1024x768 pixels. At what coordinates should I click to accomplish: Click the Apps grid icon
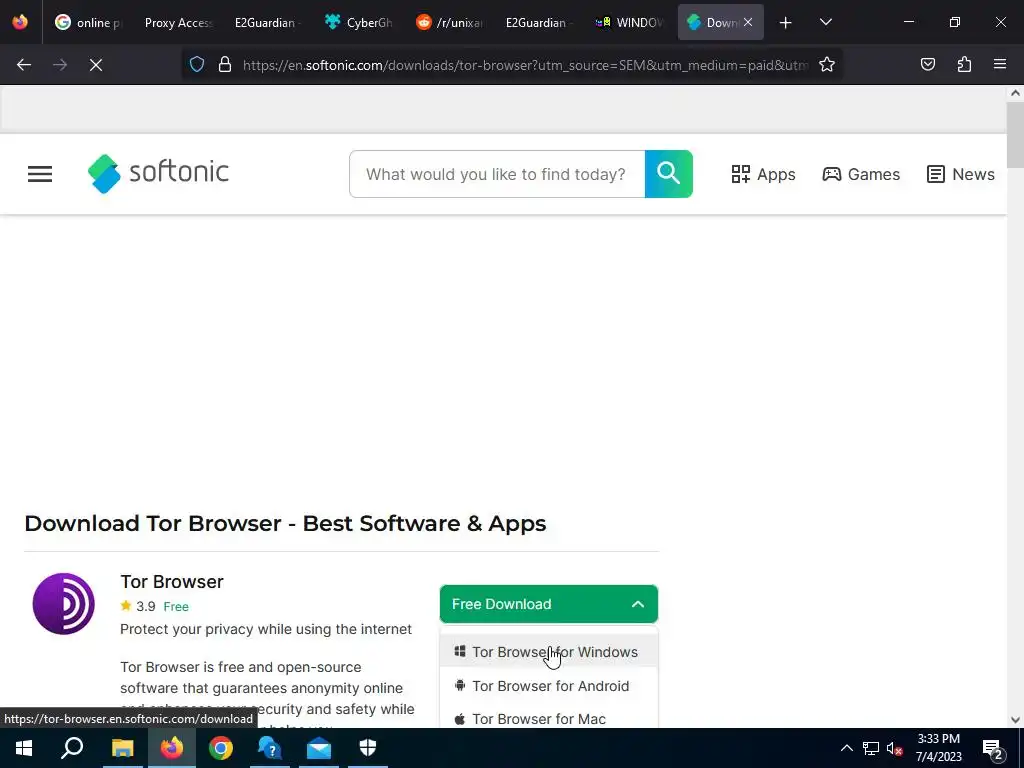(741, 174)
